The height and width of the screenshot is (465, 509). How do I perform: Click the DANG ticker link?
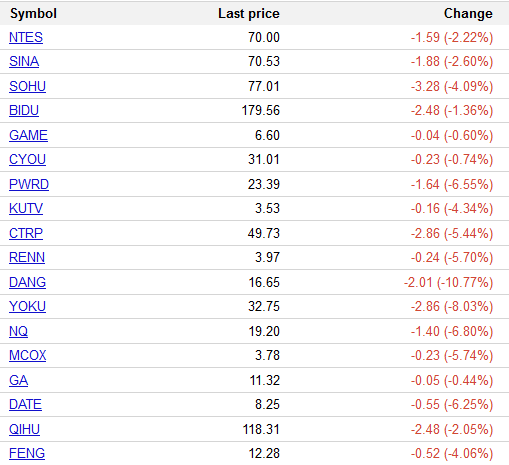pos(27,282)
